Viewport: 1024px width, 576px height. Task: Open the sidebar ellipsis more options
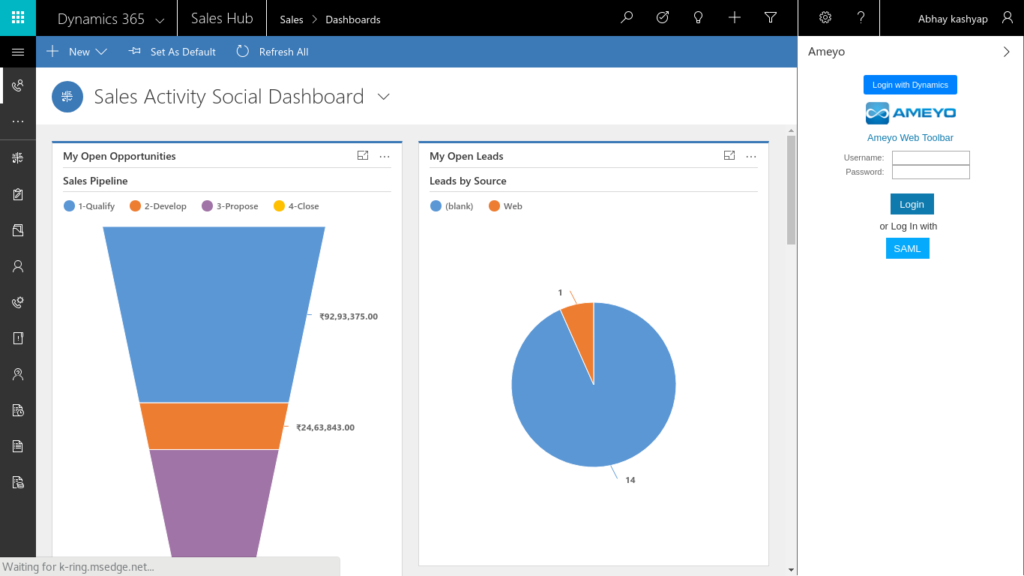point(18,121)
